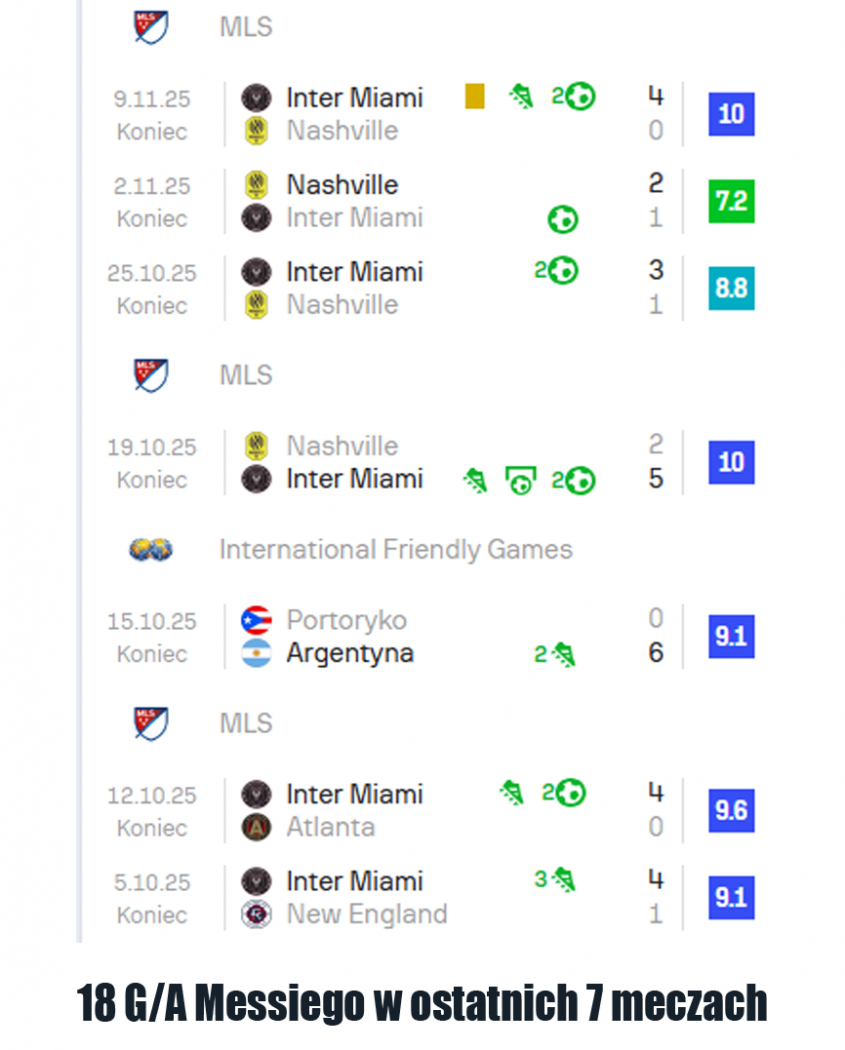845x1050 pixels.
Task: Click the MLS logo above the 12.10.25 match
Action: coord(151,723)
